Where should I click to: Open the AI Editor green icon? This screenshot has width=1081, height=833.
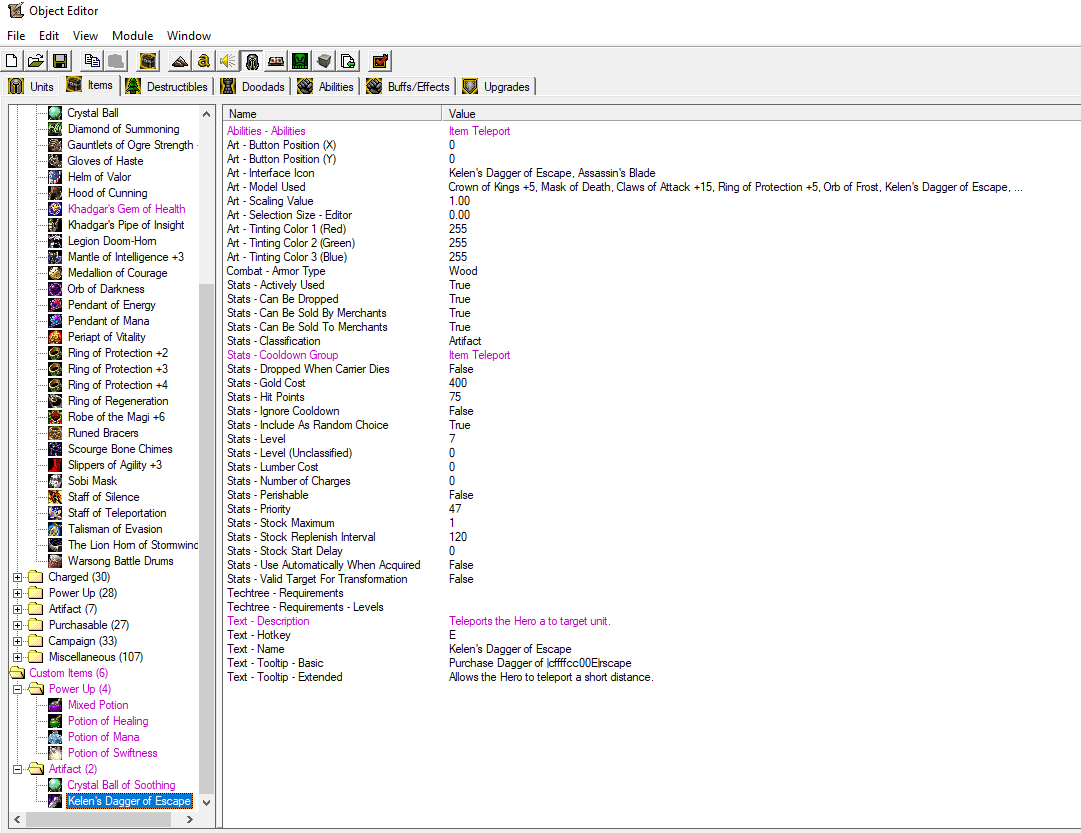click(x=300, y=61)
